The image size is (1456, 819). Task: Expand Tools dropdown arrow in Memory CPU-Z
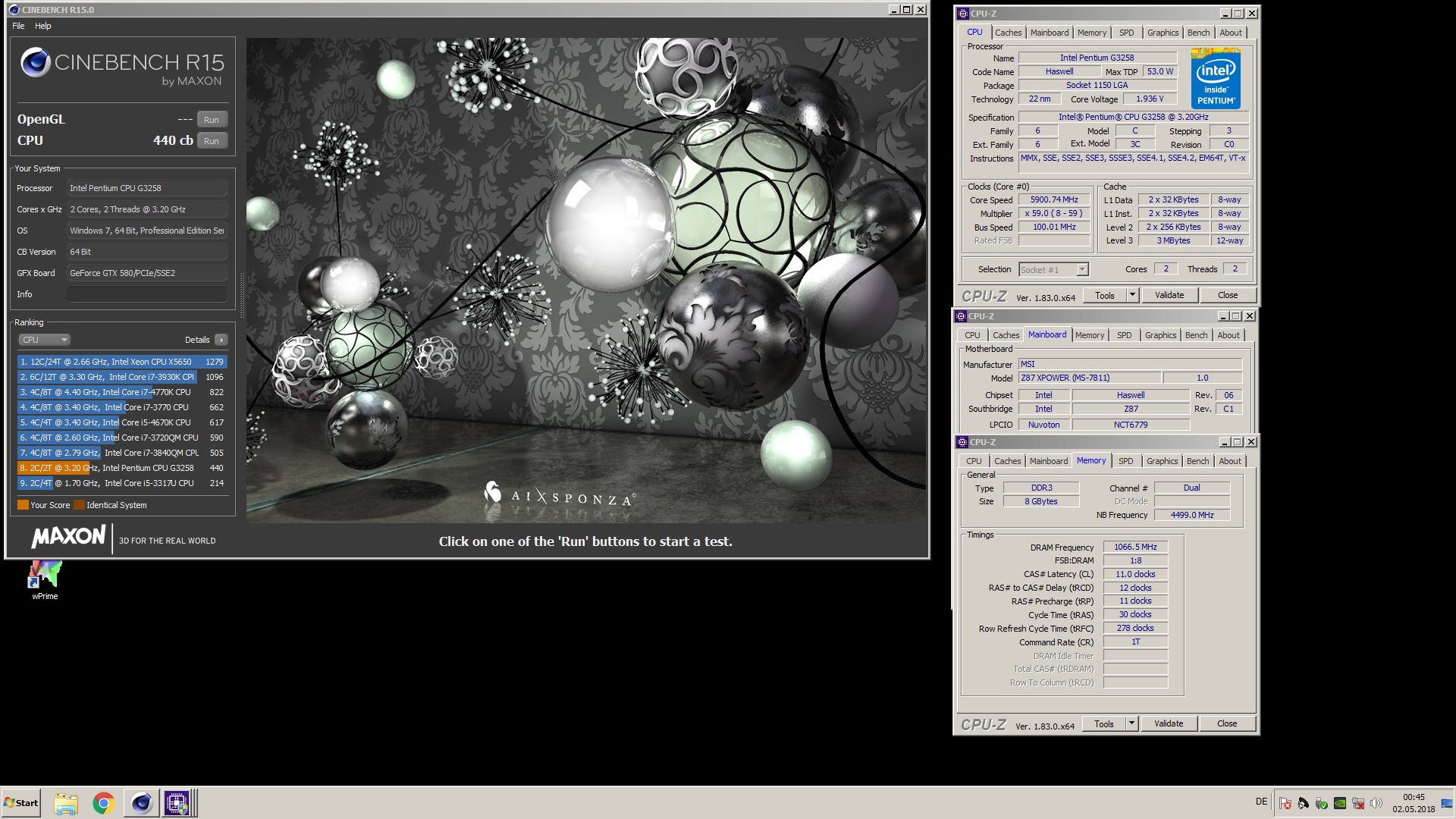click(x=1131, y=723)
